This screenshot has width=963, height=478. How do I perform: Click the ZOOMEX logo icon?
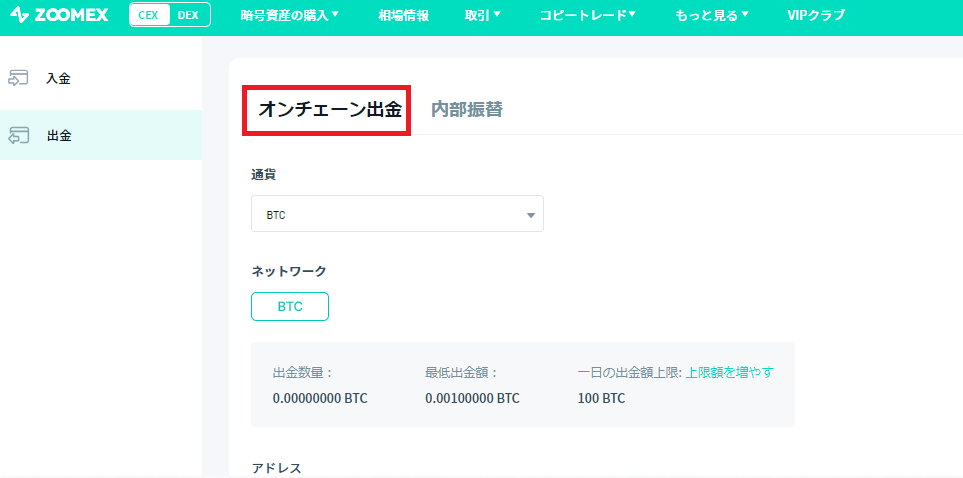(19, 15)
